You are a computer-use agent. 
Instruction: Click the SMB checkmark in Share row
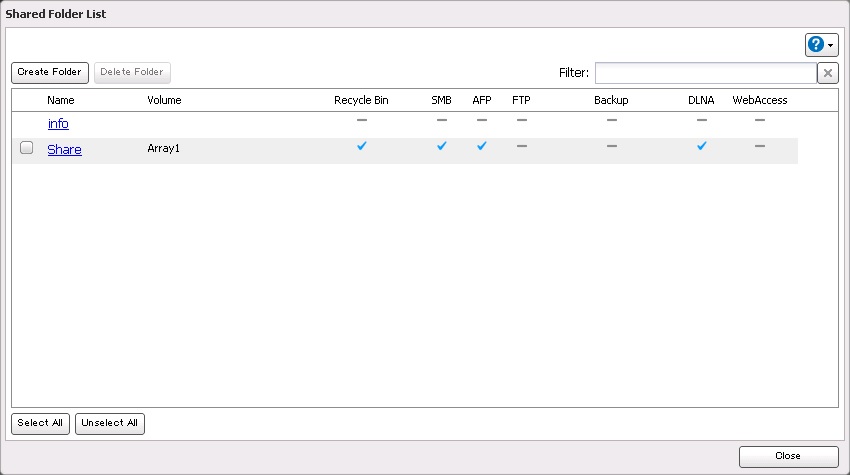pos(441,146)
